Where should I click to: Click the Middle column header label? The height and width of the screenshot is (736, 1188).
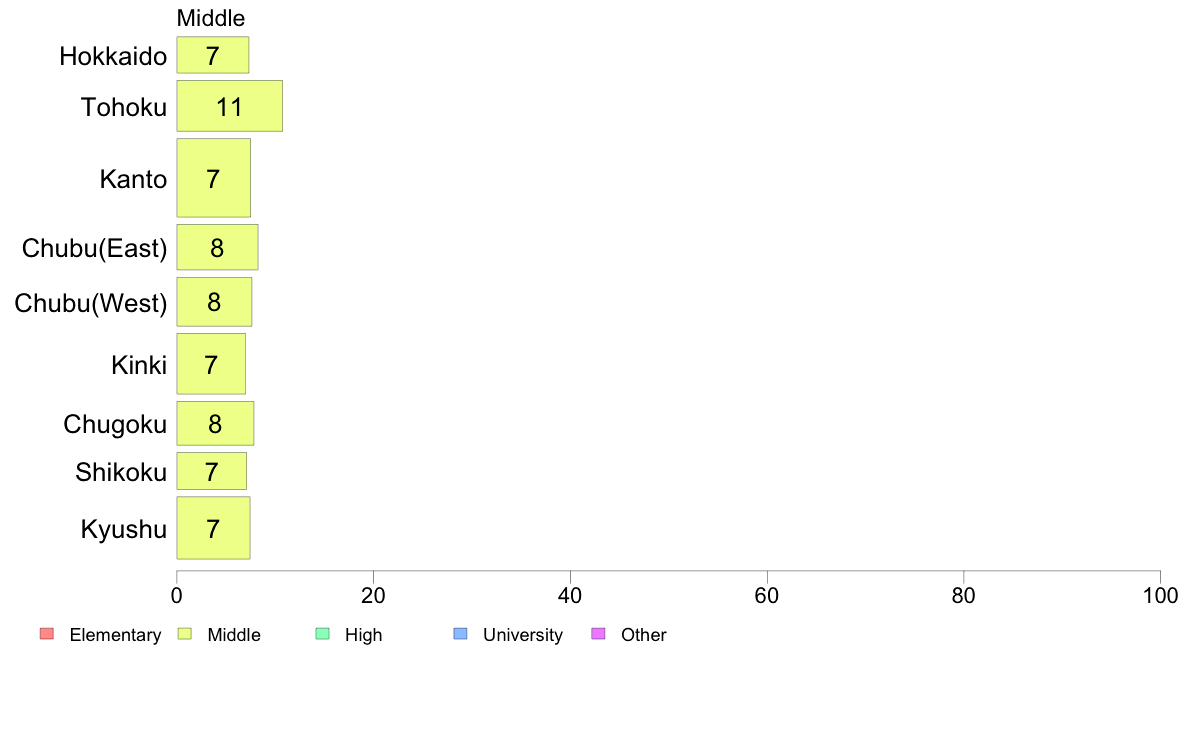point(211,18)
